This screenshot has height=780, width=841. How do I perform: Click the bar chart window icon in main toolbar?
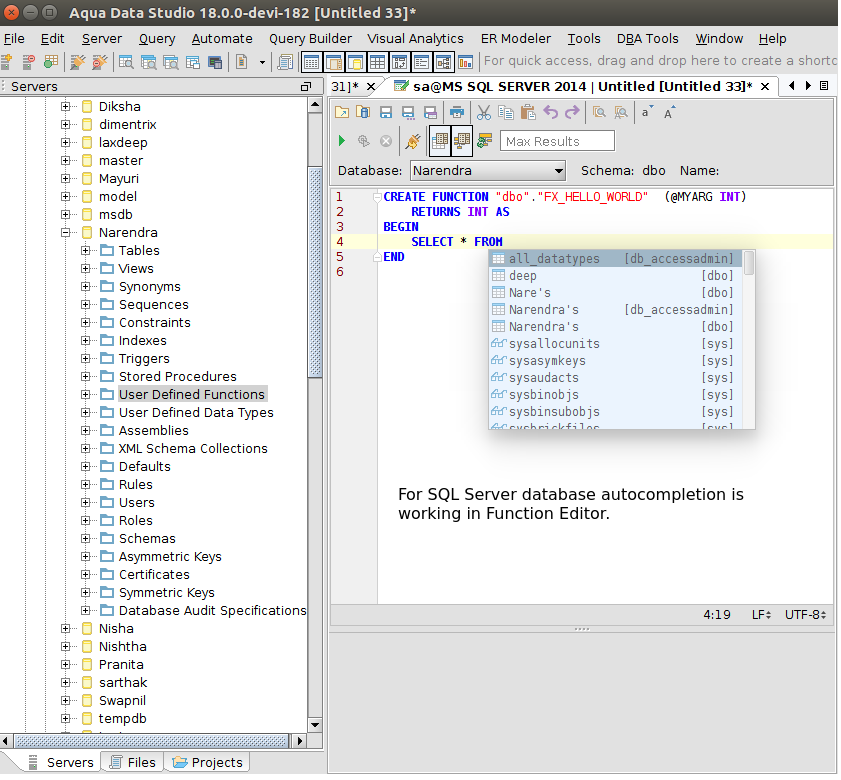[466, 62]
